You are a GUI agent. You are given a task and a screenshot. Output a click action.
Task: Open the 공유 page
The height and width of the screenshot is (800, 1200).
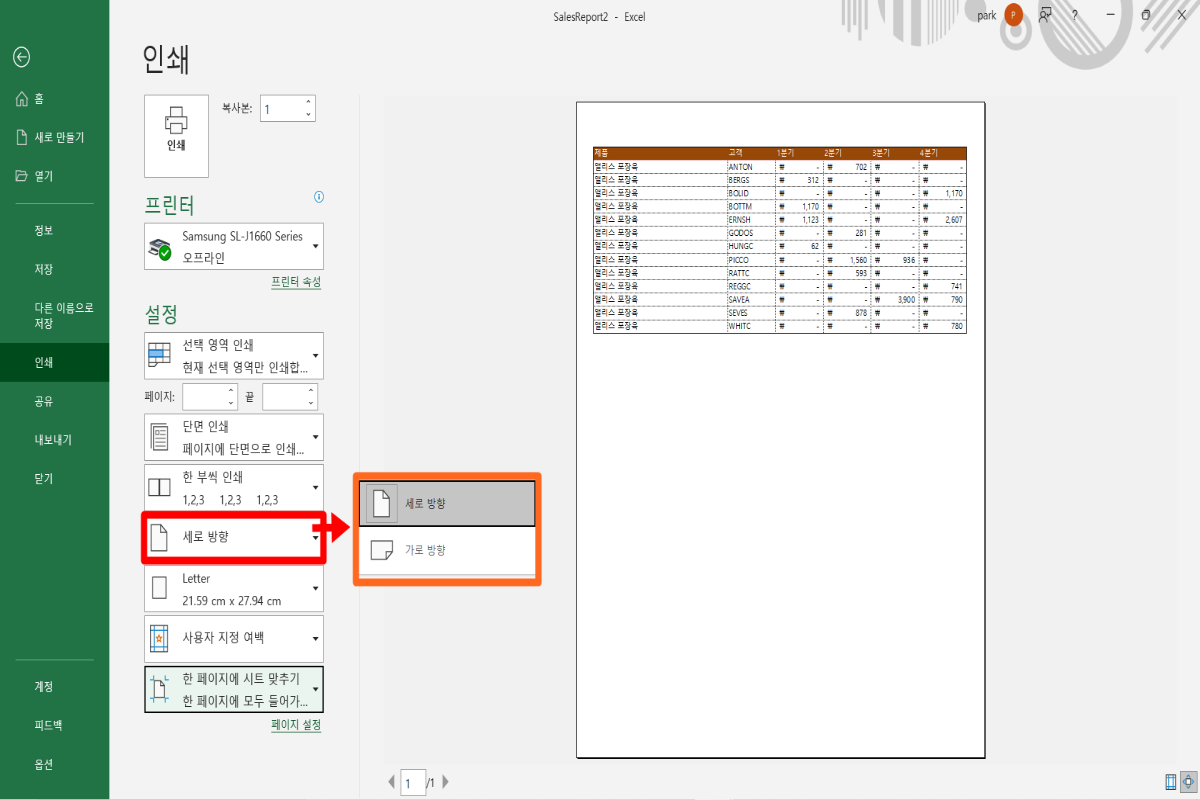tap(54, 401)
